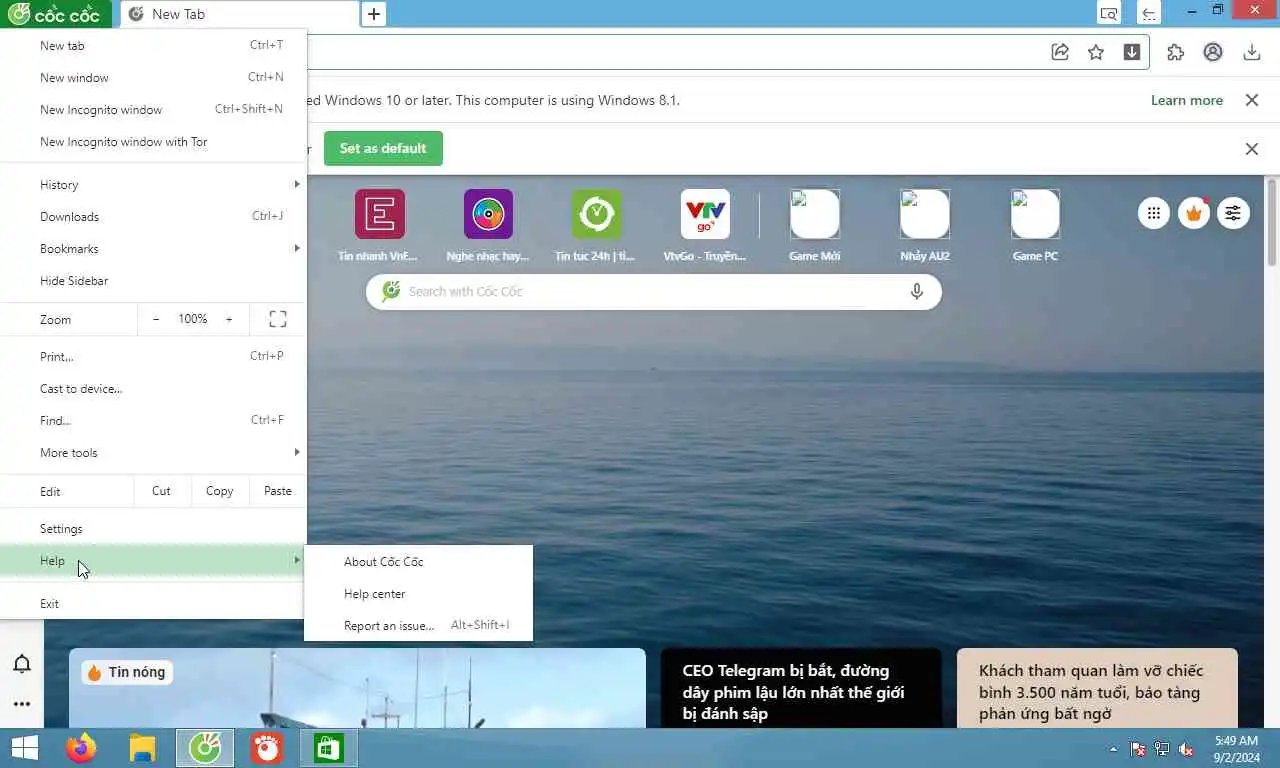Open the tab search icon in title bar

click(1108, 14)
